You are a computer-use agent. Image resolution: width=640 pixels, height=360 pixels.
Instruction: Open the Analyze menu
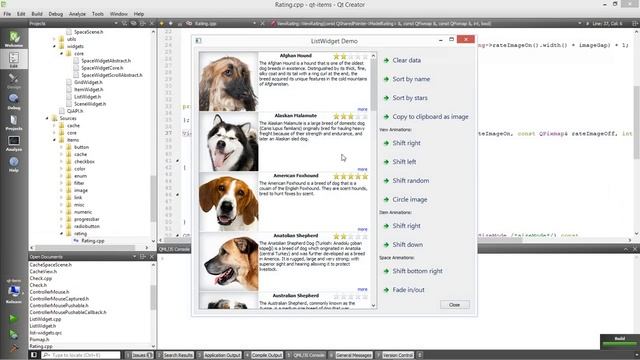[77, 14]
